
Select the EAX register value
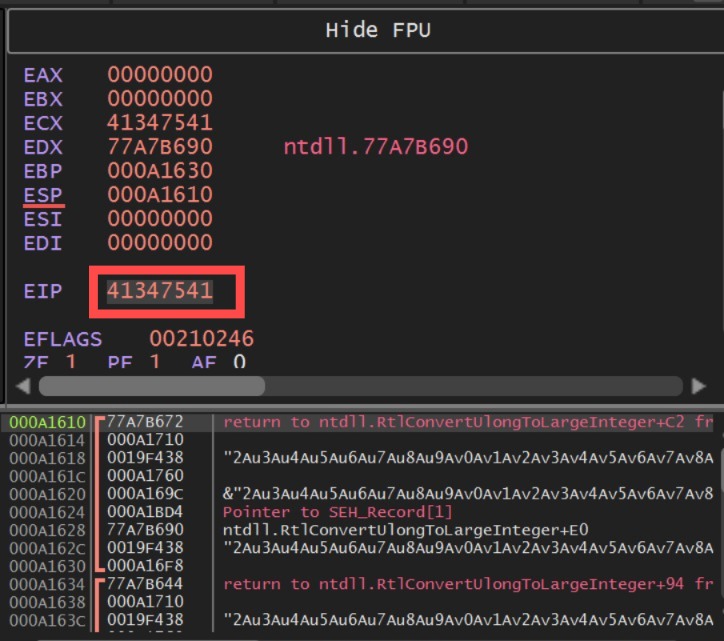coord(160,75)
